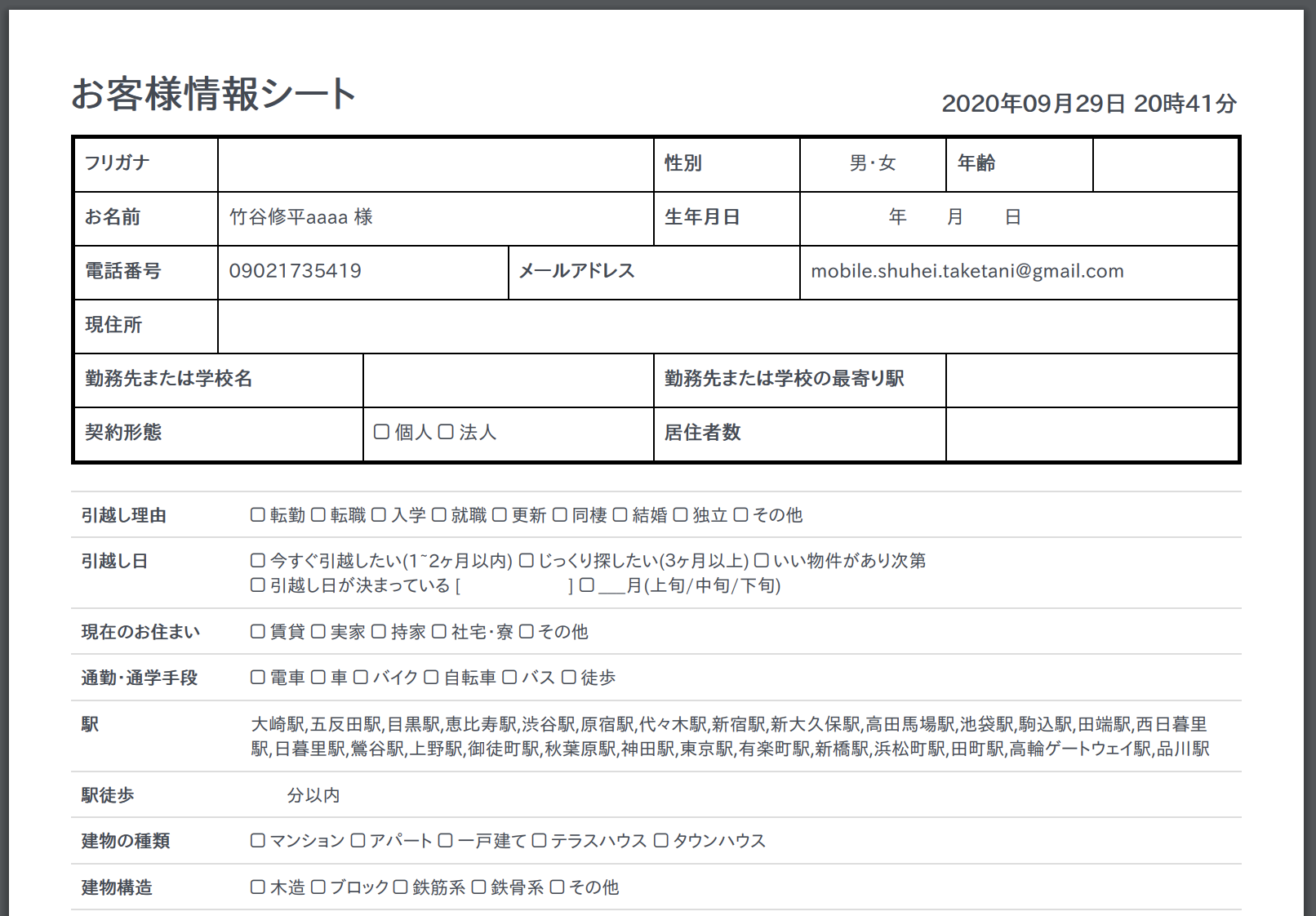Click the empty 現住所 address field
Screen dimensions: 1316x916
click(728, 326)
